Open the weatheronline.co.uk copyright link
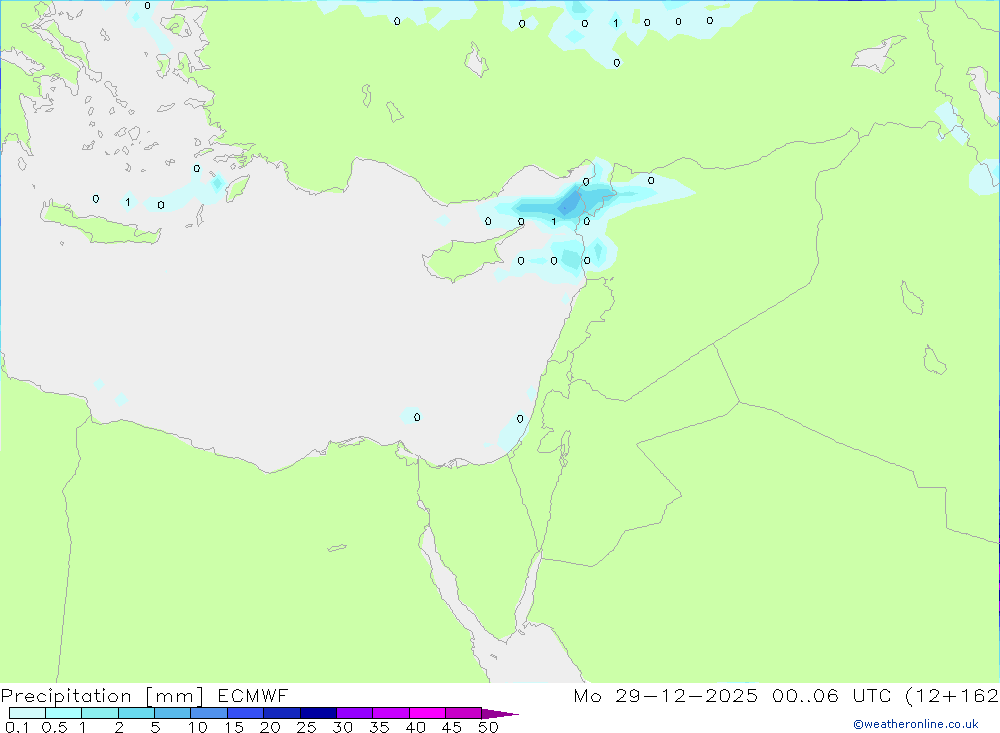 tap(916, 724)
